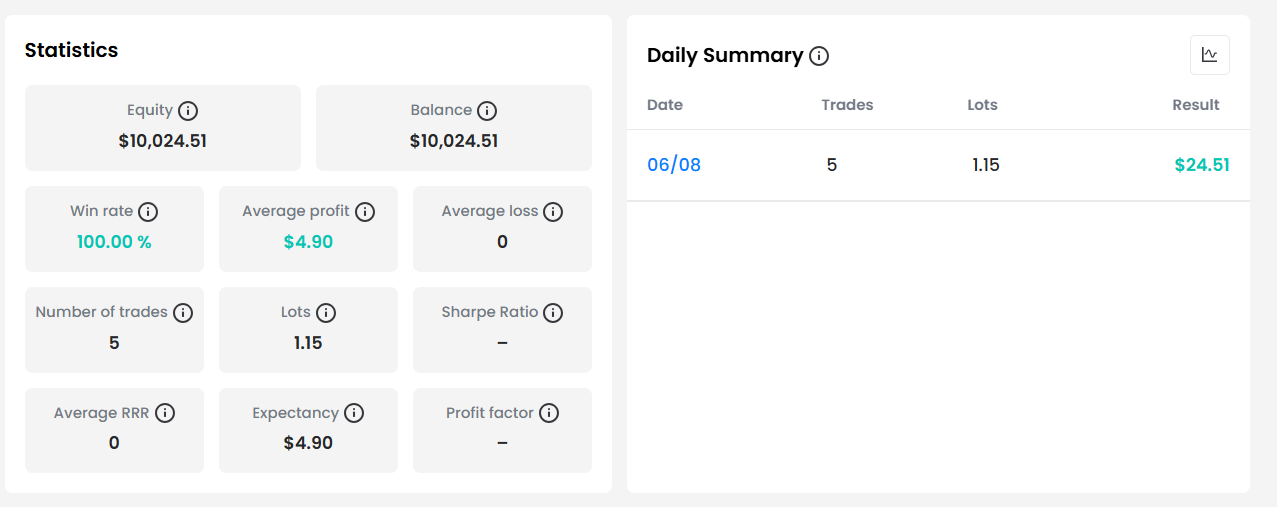Select the 100.00 % win rate value
Screen dimensions: 1277x507
(x=114, y=242)
